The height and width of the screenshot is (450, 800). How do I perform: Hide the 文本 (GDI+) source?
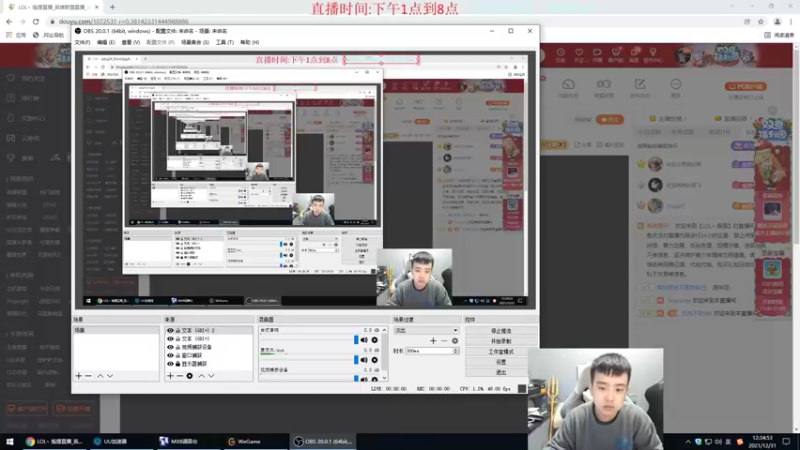point(170,339)
